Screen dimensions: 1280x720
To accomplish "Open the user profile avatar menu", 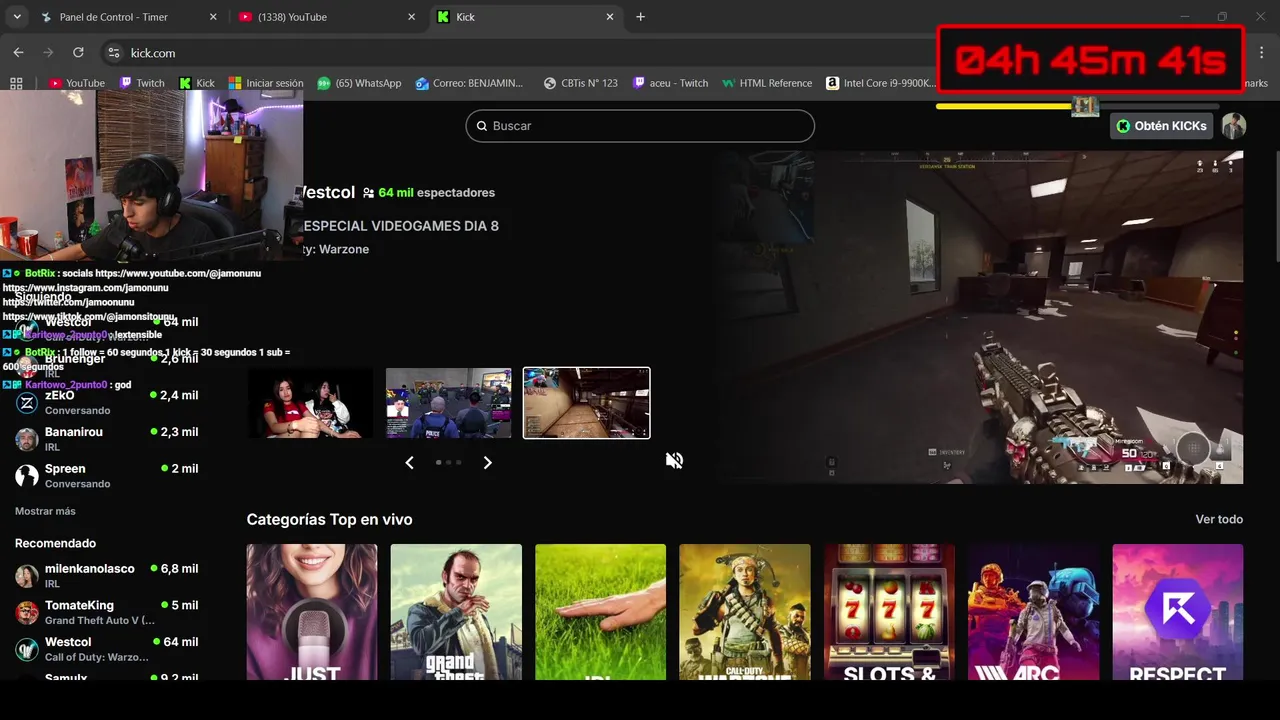I will 1234,126.
